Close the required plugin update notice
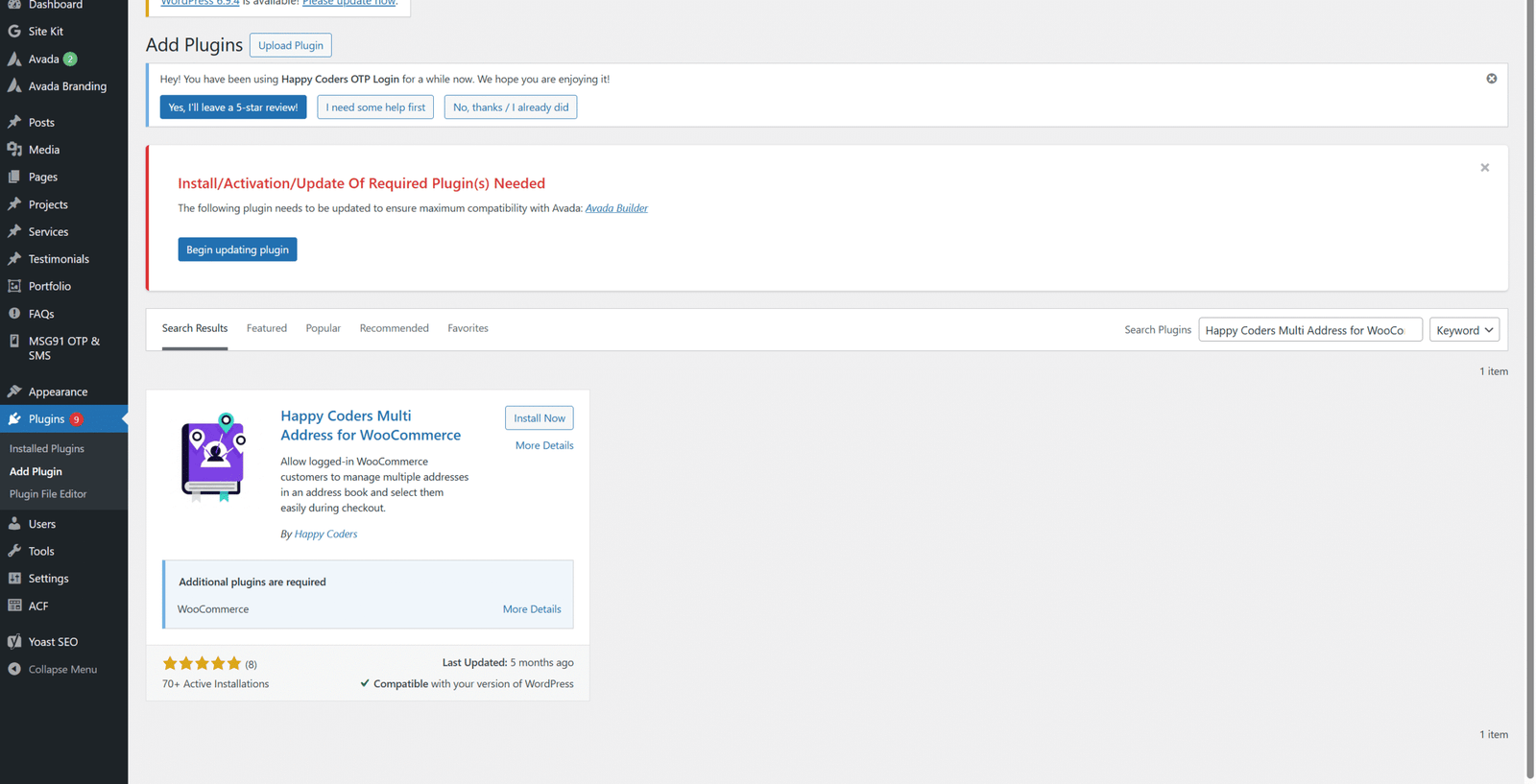The image size is (1536, 784). tap(1484, 168)
